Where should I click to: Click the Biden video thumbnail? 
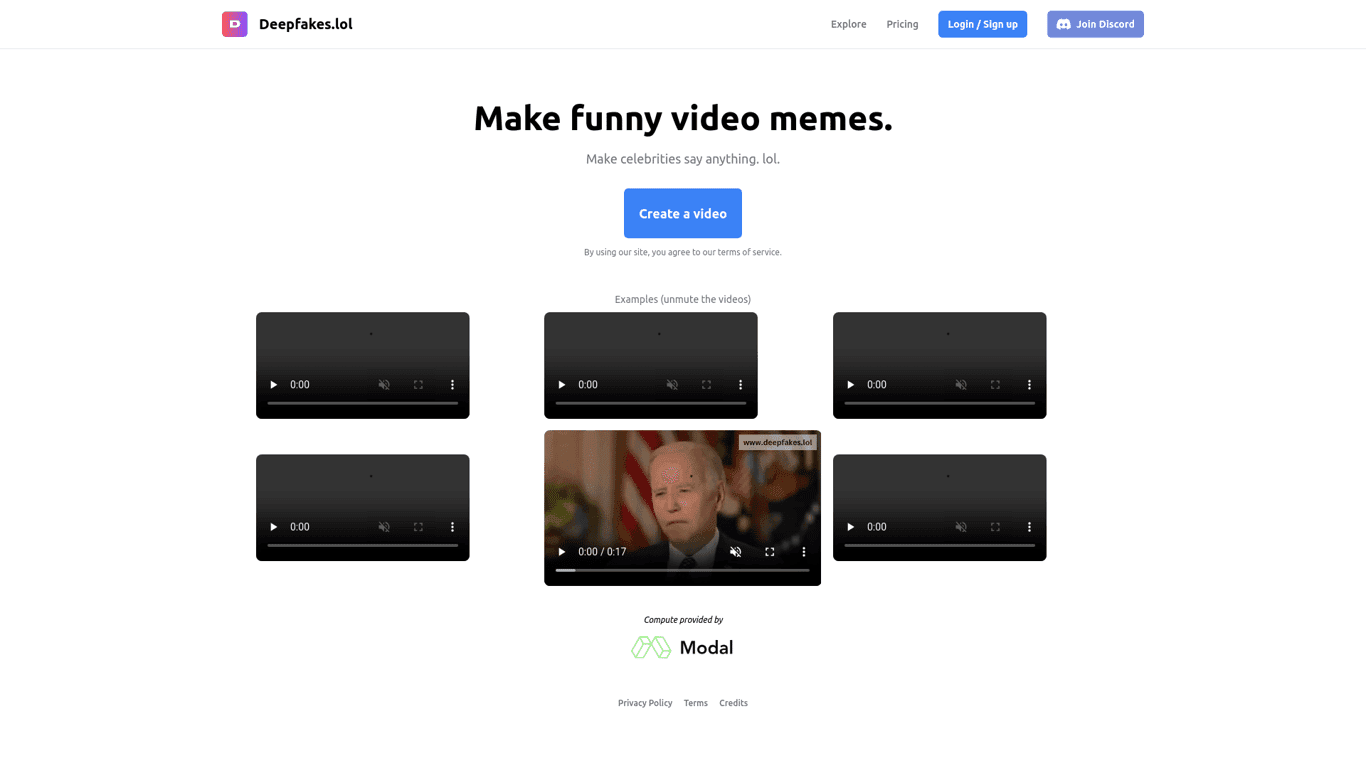point(682,490)
